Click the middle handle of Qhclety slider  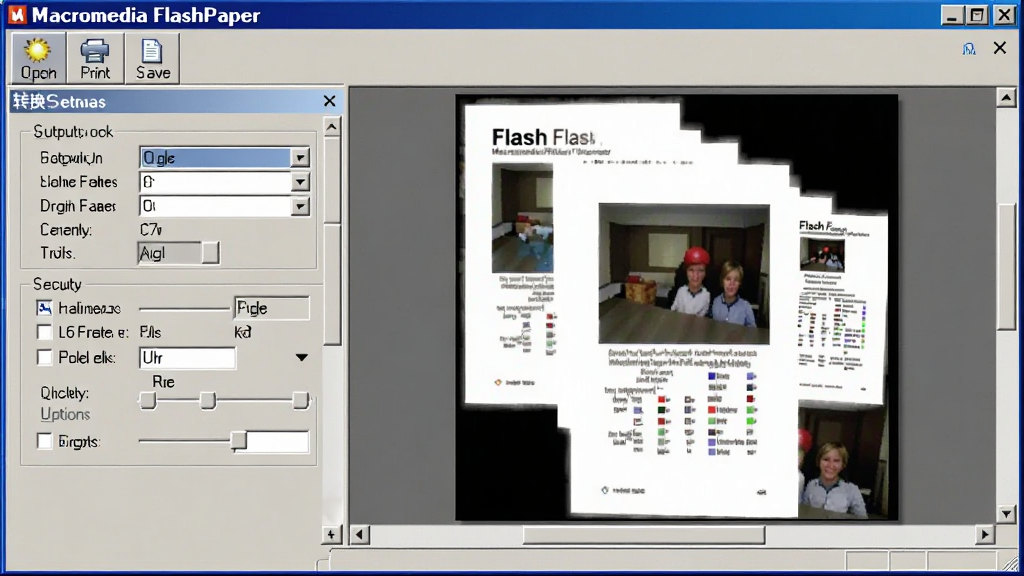[x=208, y=400]
